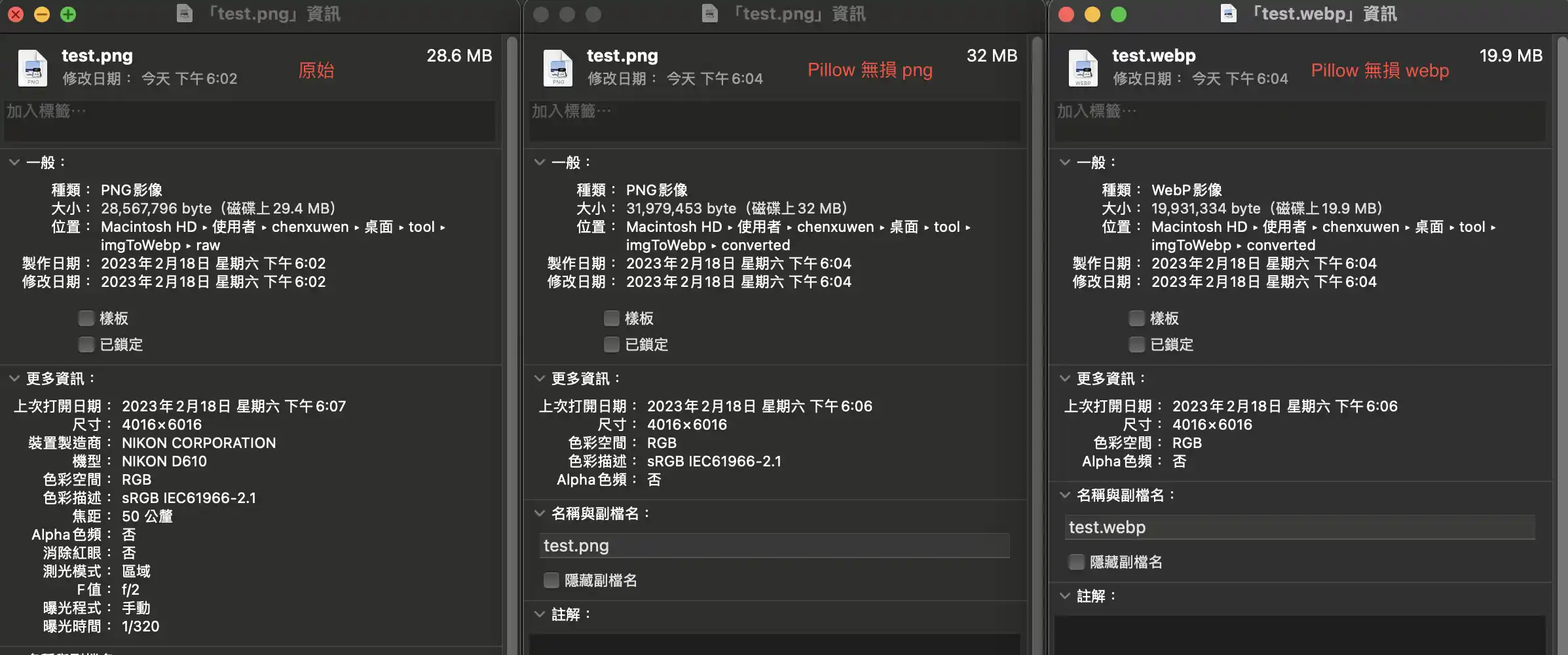Click the 32 MB header size
The image size is (1568, 655).
[x=992, y=56]
